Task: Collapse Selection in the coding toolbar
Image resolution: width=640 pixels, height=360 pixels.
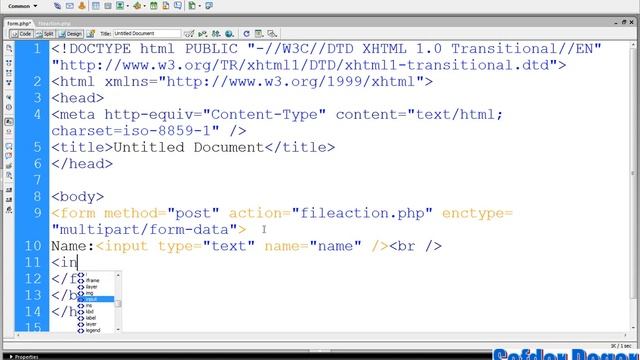Action: click(x=9, y=73)
